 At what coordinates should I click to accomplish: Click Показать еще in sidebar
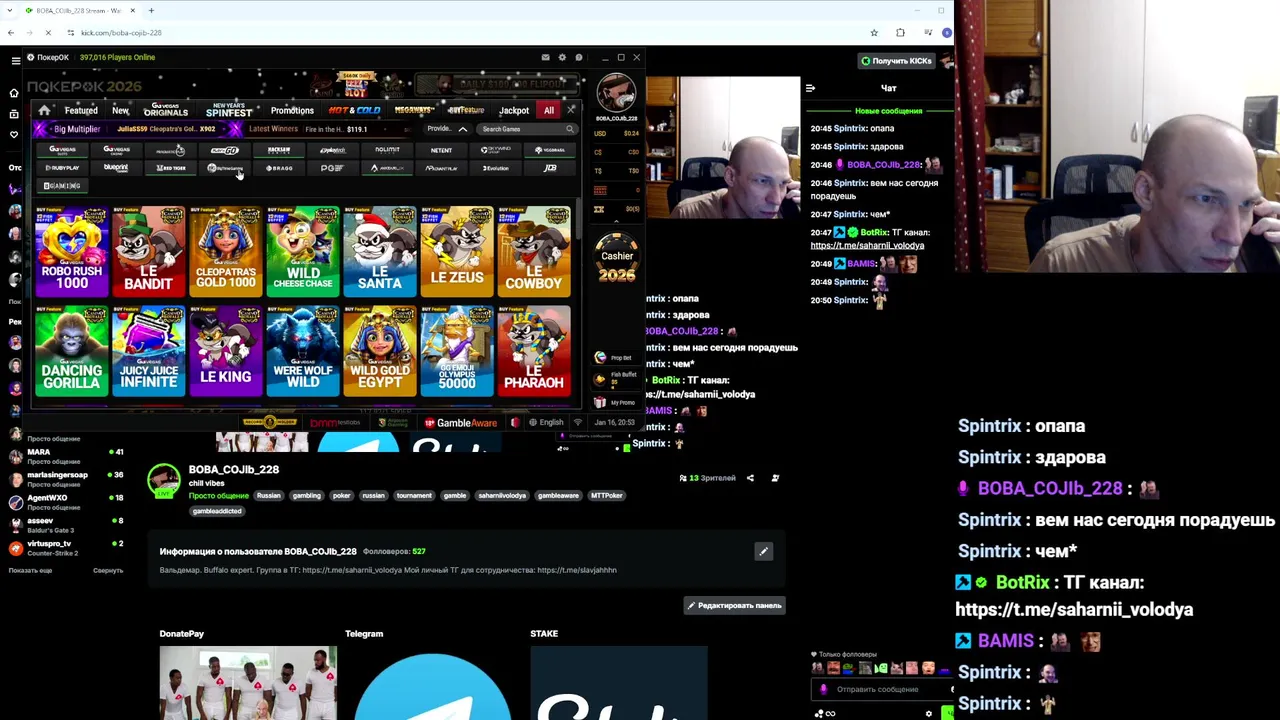coord(30,570)
